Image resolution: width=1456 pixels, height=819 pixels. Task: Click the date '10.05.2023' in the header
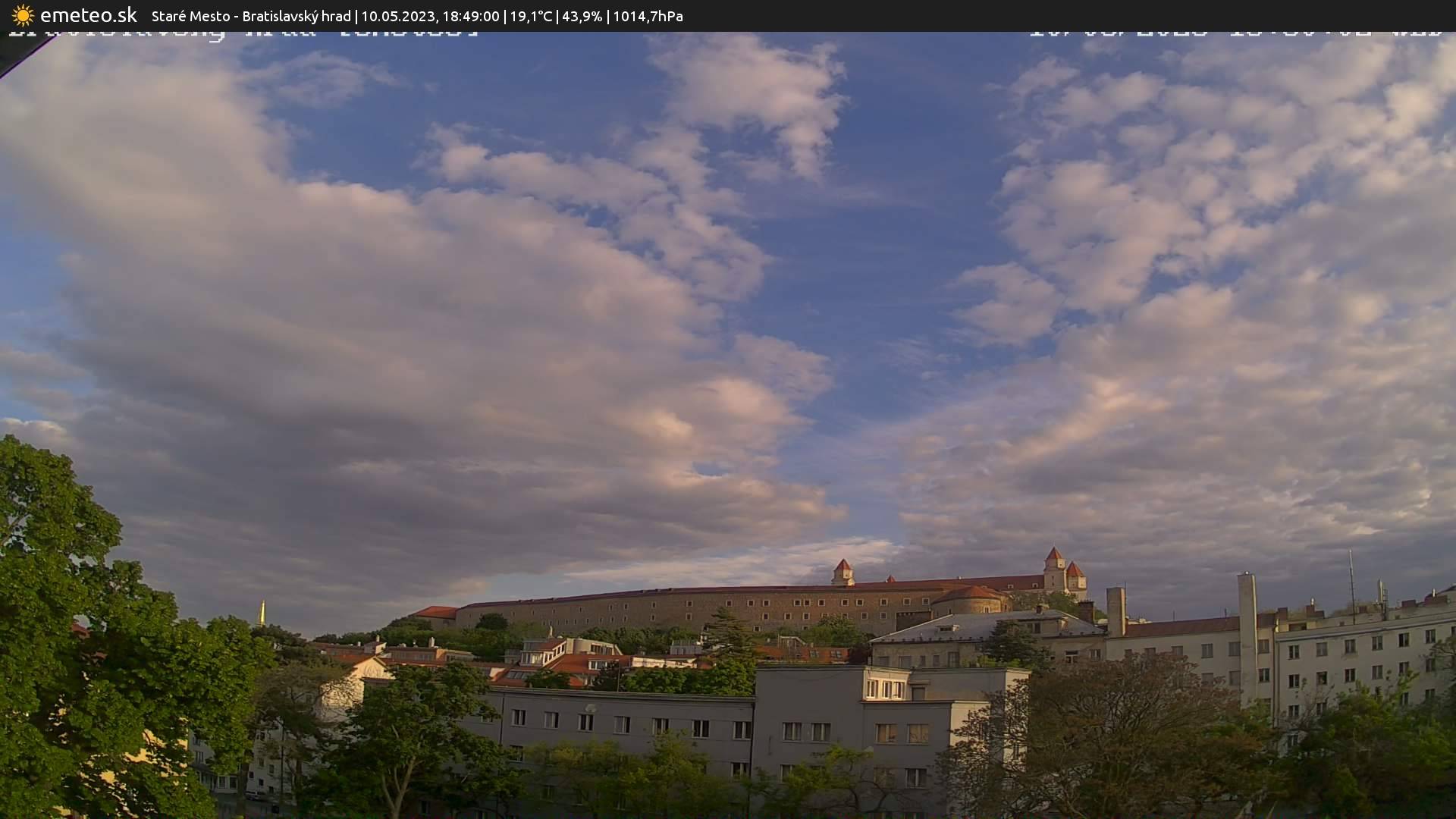(x=397, y=15)
